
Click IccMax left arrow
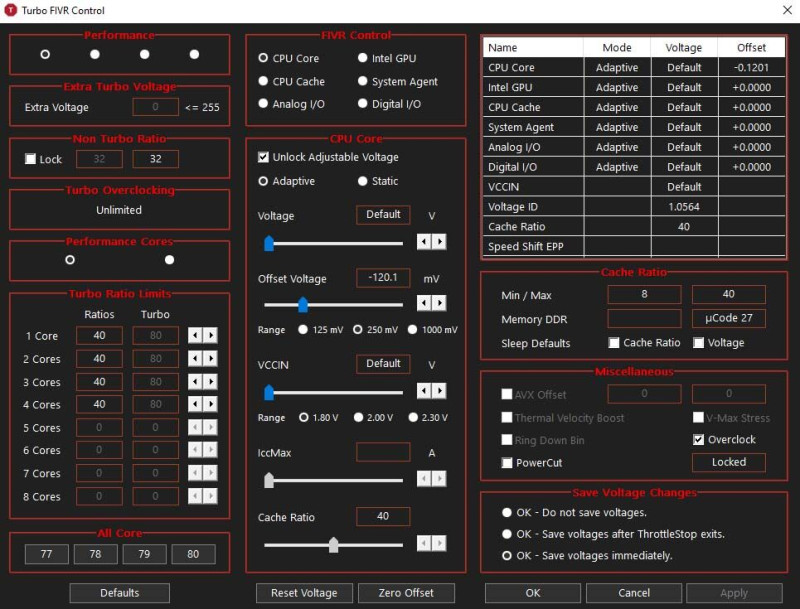tap(424, 478)
